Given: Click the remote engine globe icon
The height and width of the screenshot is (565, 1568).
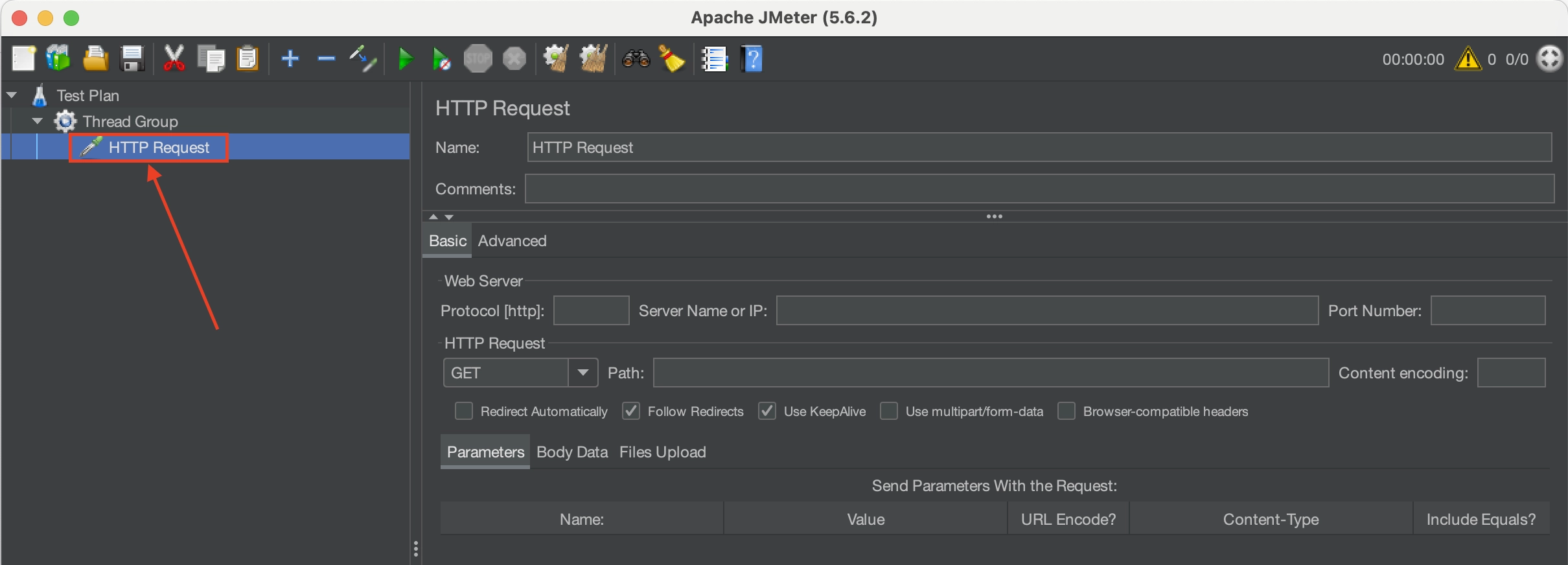Looking at the screenshot, I should pyautogui.click(x=1550, y=59).
